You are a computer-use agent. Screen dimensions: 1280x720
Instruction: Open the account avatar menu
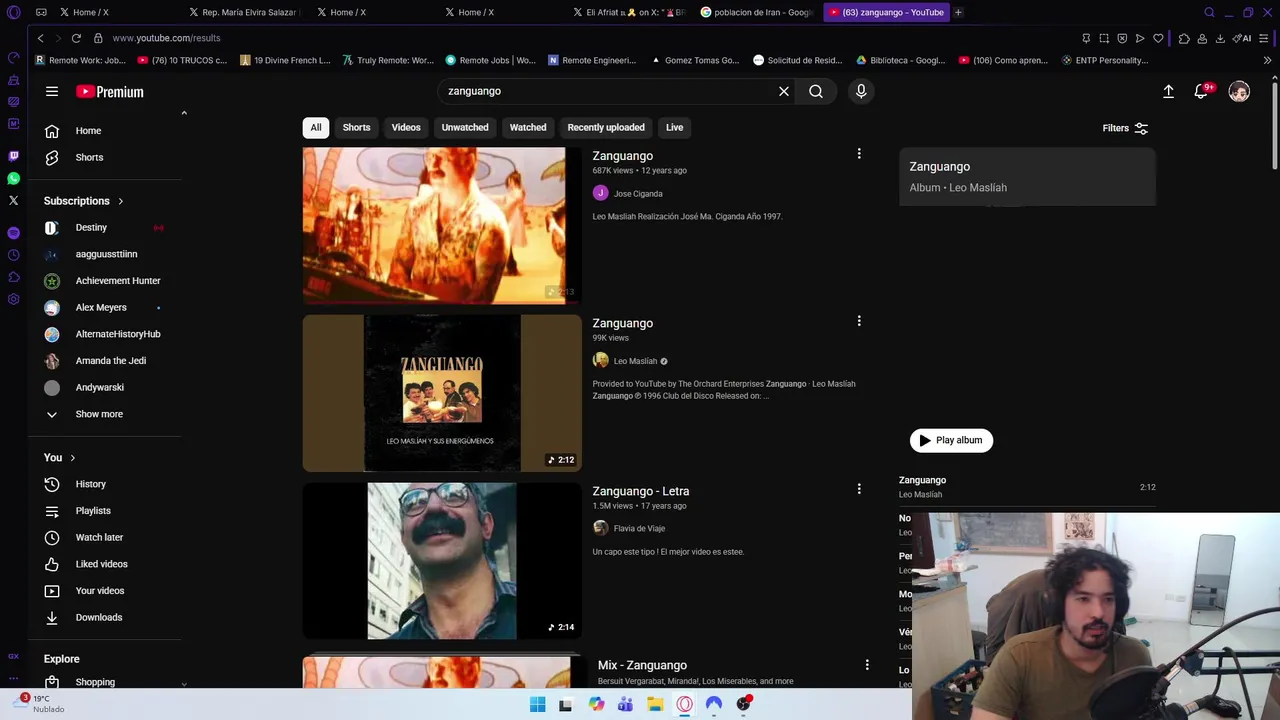1239,91
